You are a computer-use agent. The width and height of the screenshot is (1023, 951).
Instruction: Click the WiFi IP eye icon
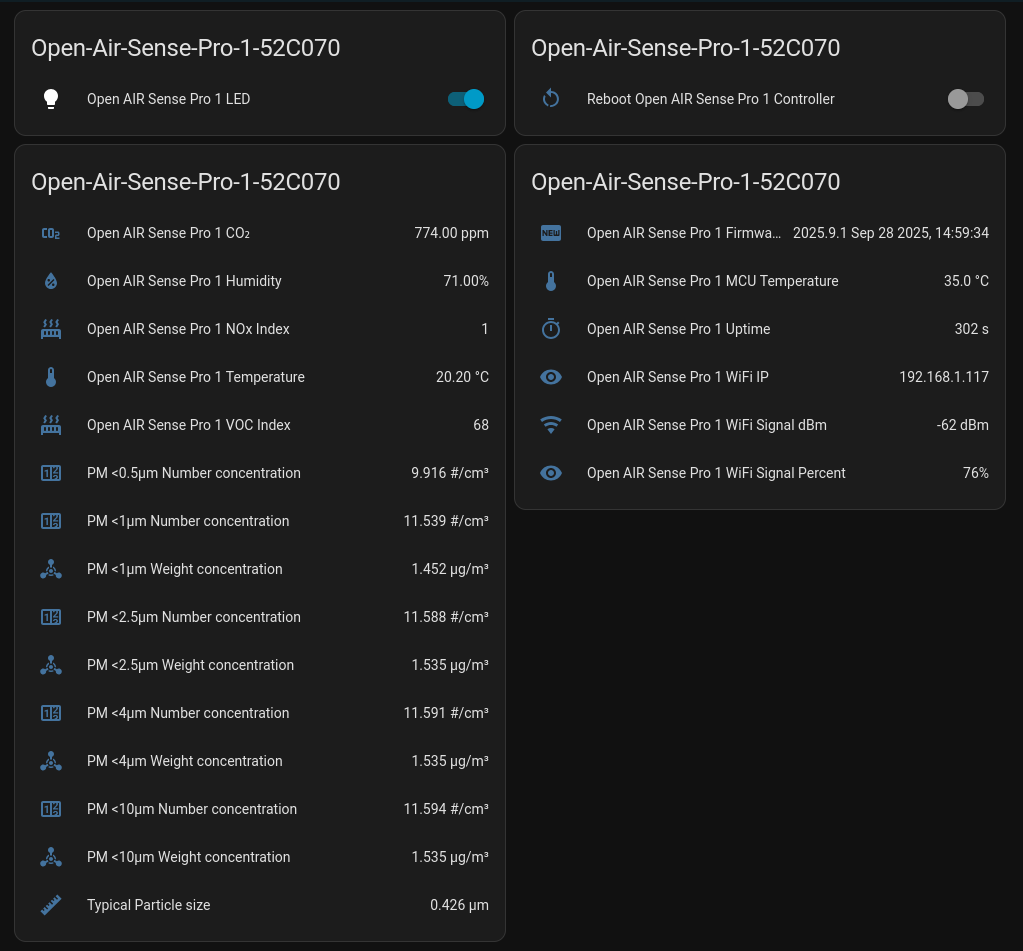[x=551, y=377]
